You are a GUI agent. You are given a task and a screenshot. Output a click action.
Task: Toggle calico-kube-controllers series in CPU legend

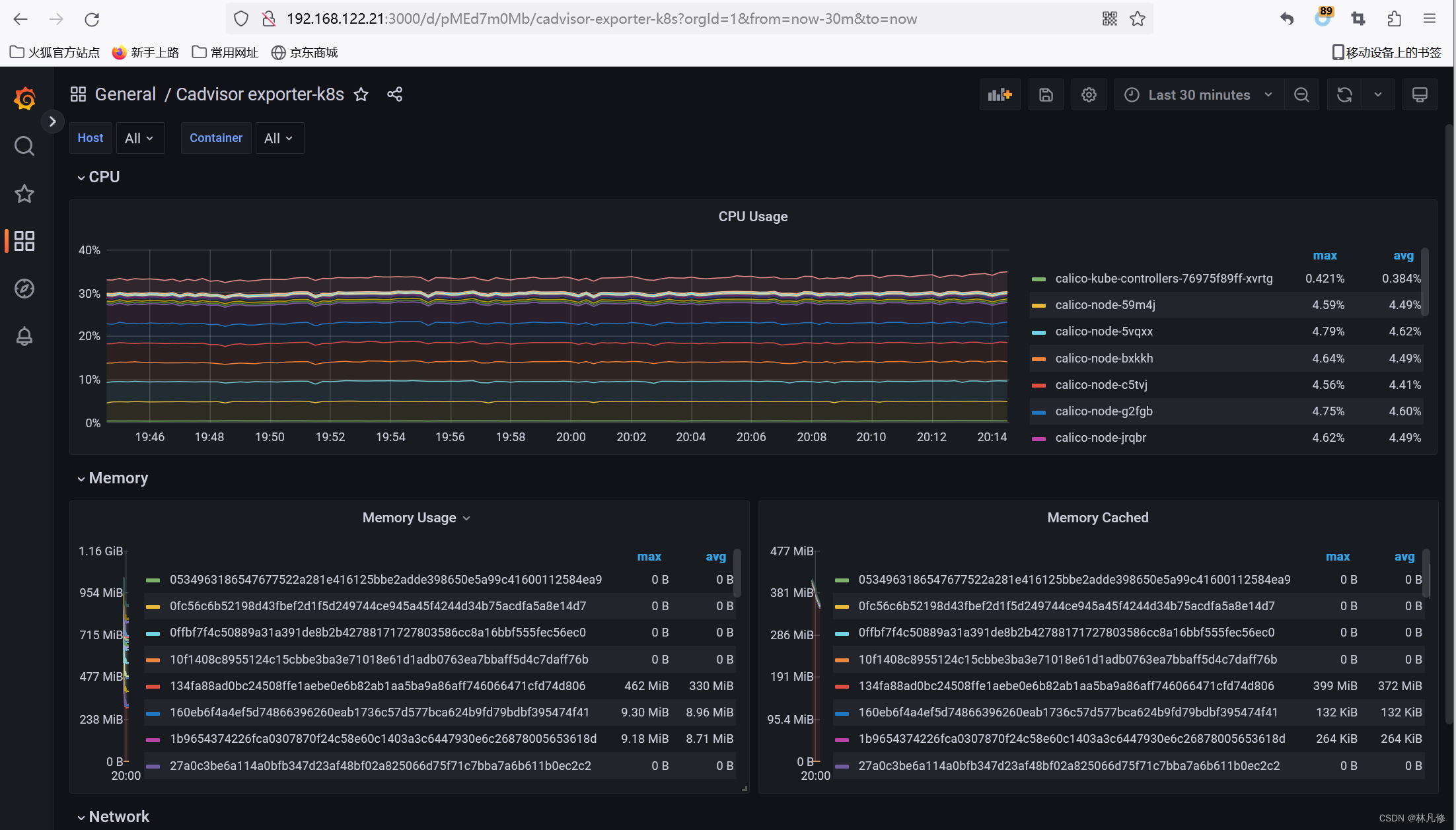tap(1164, 279)
